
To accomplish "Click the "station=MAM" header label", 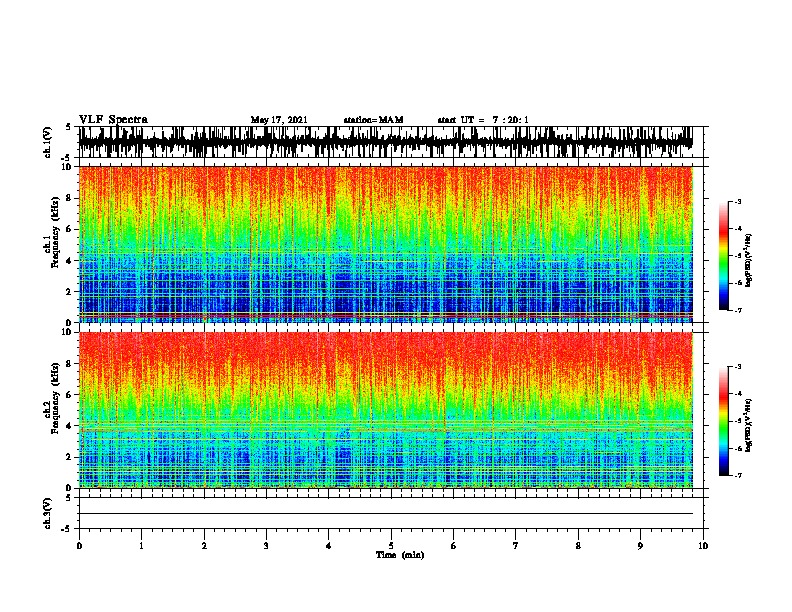I will [x=373, y=120].
